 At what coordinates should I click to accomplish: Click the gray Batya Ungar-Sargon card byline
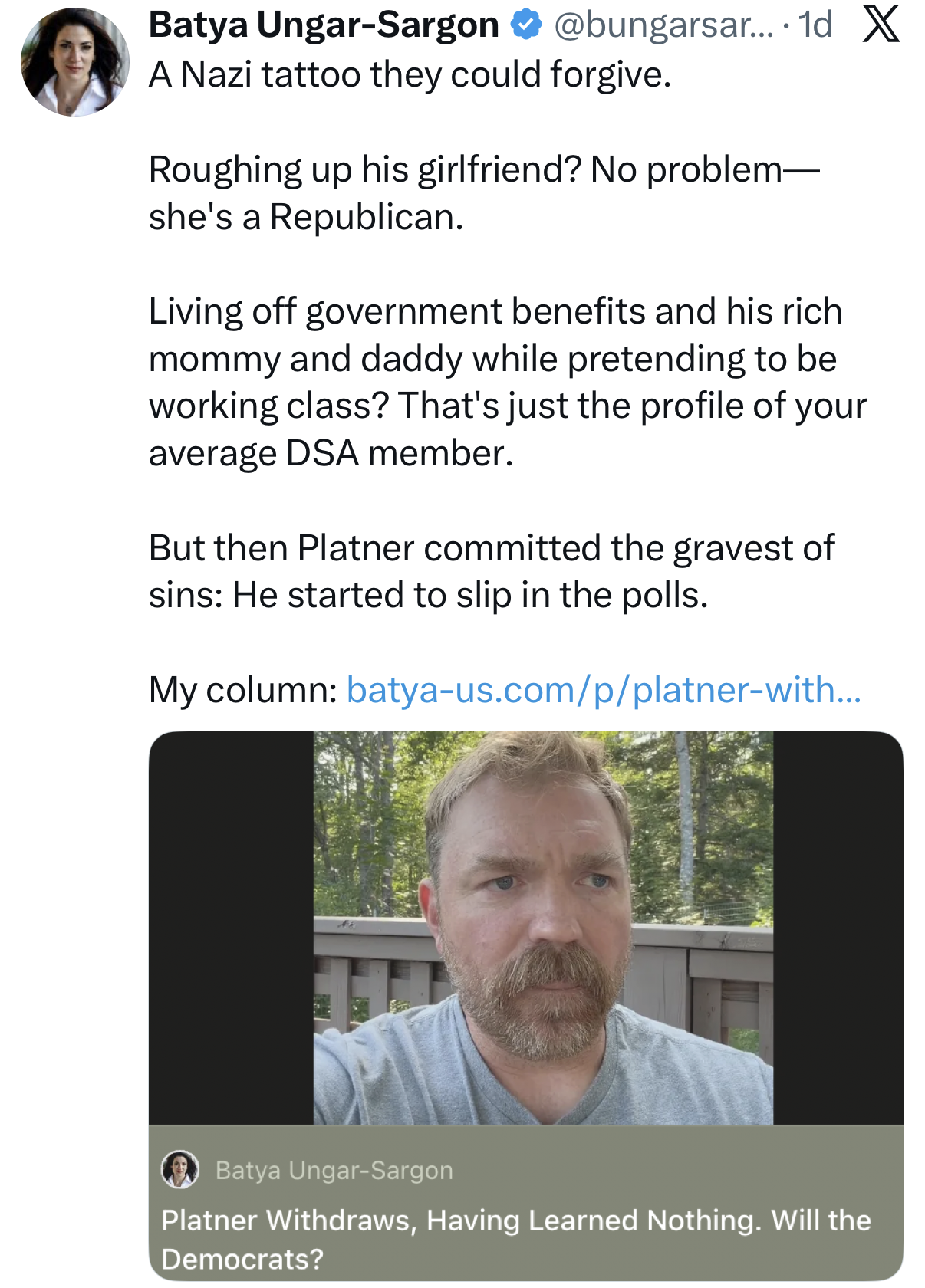pyautogui.click(x=334, y=1171)
